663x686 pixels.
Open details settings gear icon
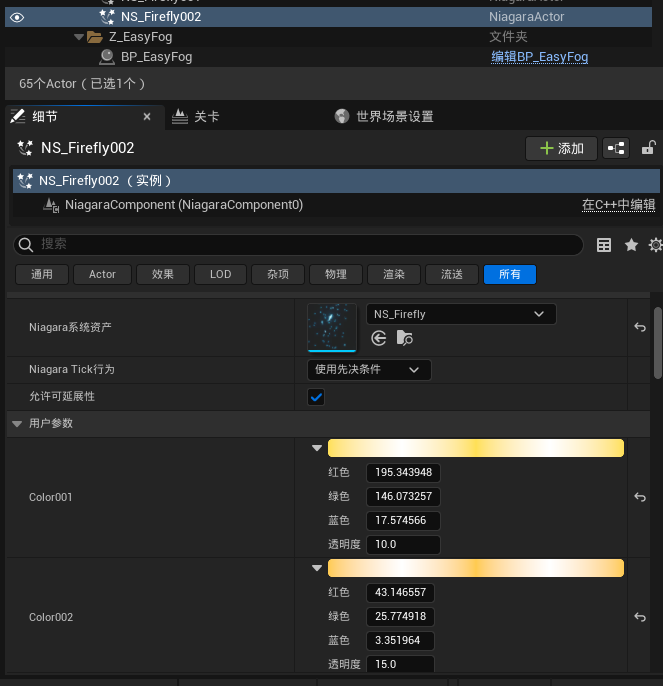656,245
